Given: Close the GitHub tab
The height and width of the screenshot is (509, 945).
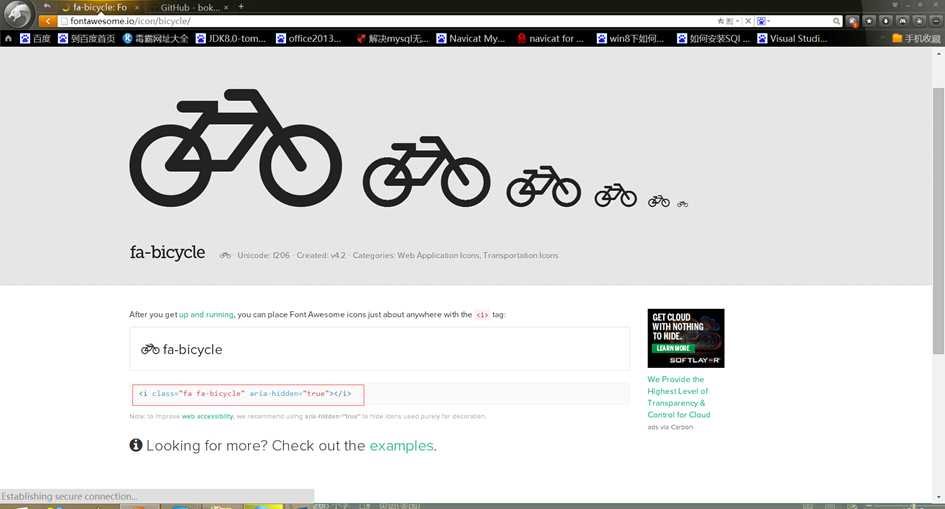Looking at the screenshot, I should pos(226,7).
